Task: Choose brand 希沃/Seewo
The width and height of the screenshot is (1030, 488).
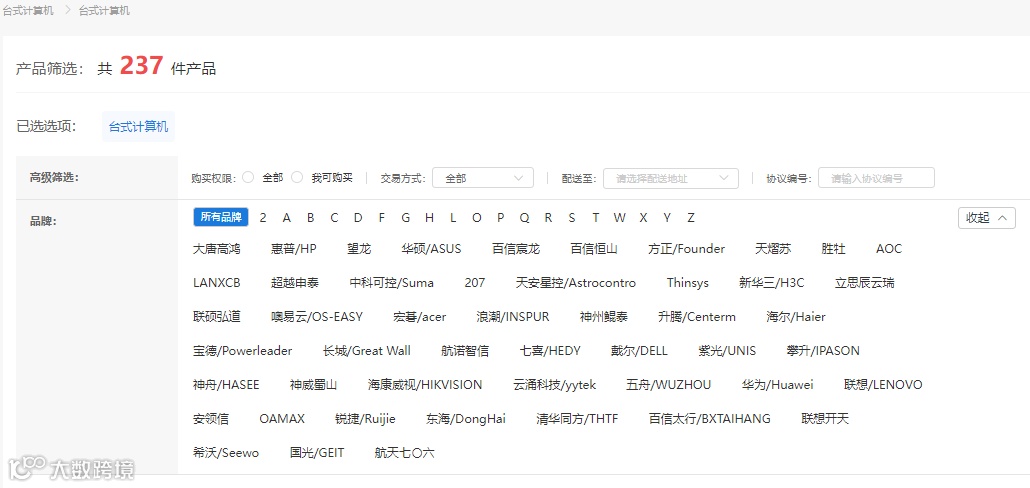Action: pyautogui.click(x=226, y=453)
